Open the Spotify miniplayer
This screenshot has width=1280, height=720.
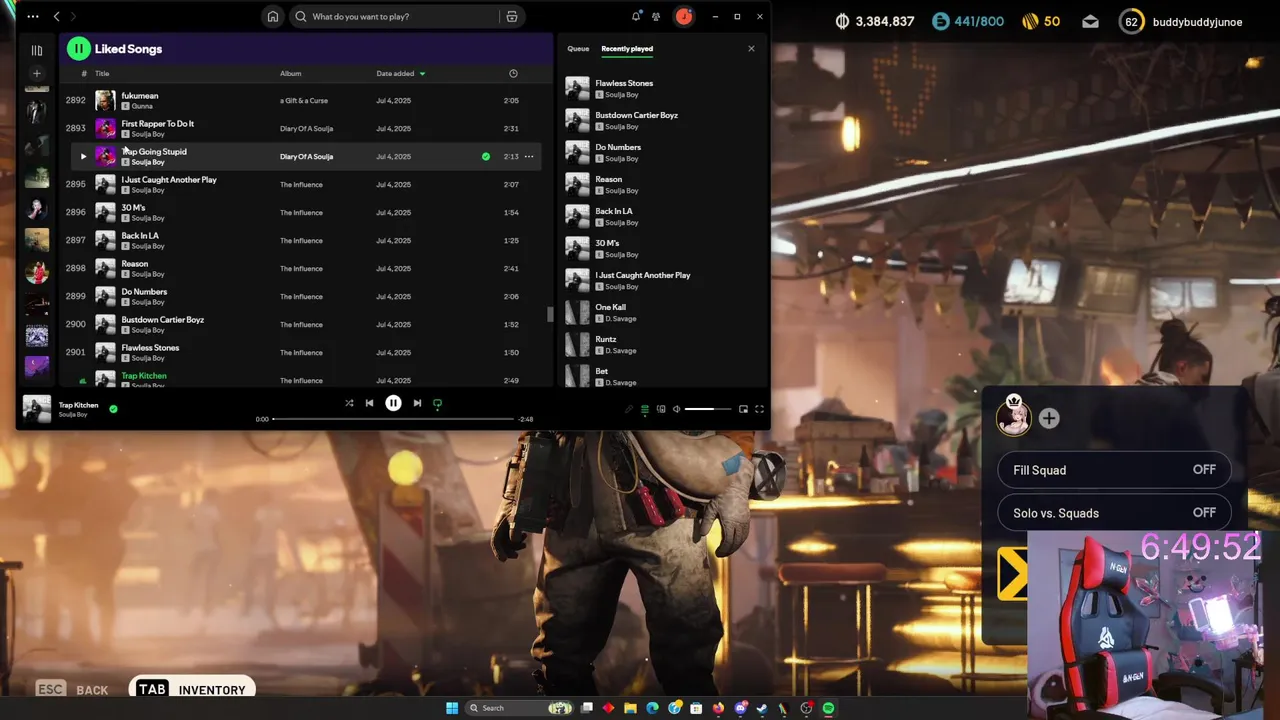point(743,409)
